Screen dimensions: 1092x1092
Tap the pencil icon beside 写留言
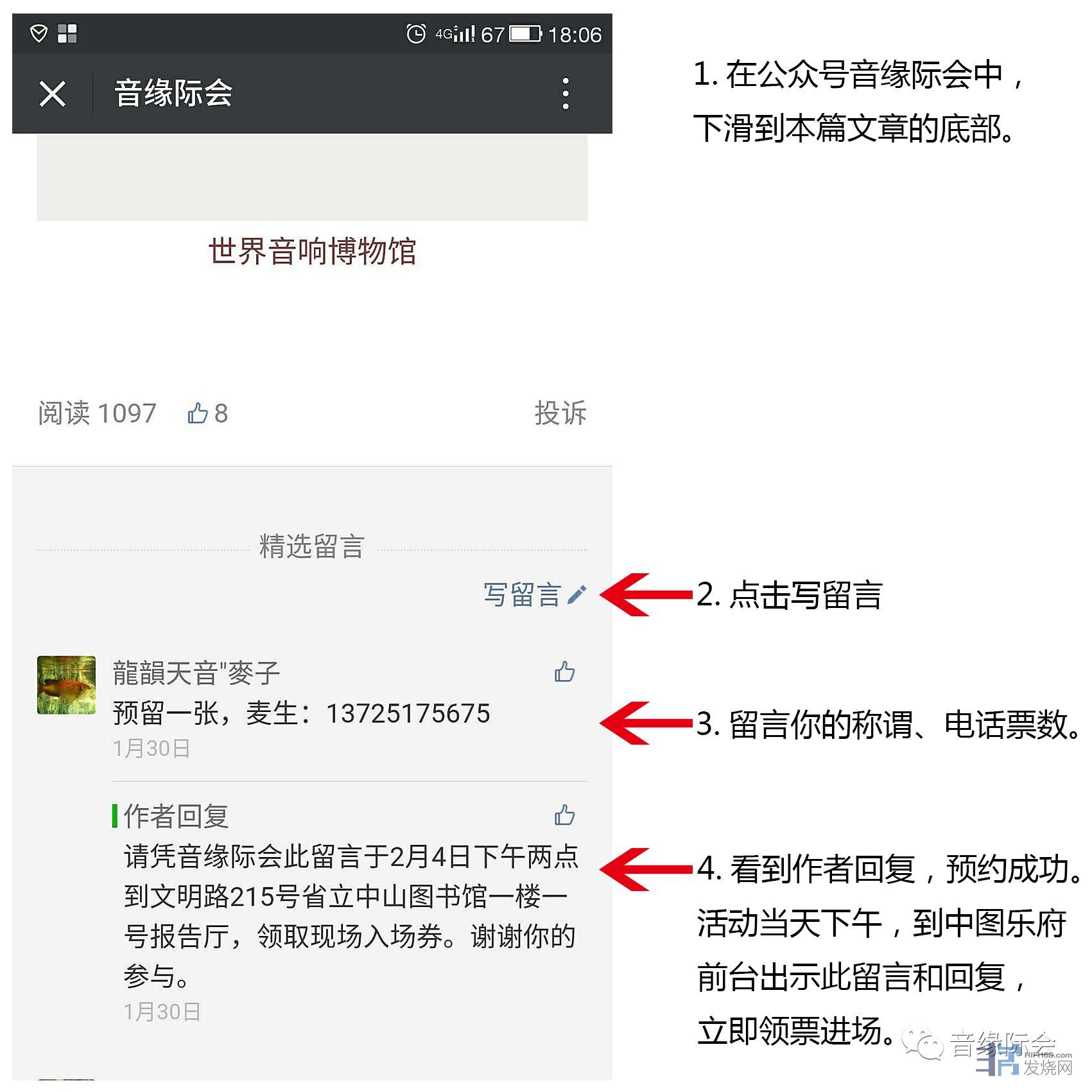576,594
